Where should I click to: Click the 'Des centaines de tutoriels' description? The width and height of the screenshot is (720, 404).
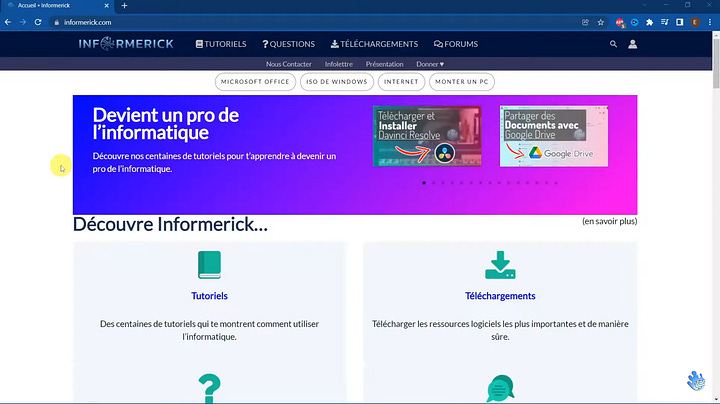click(209, 330)
